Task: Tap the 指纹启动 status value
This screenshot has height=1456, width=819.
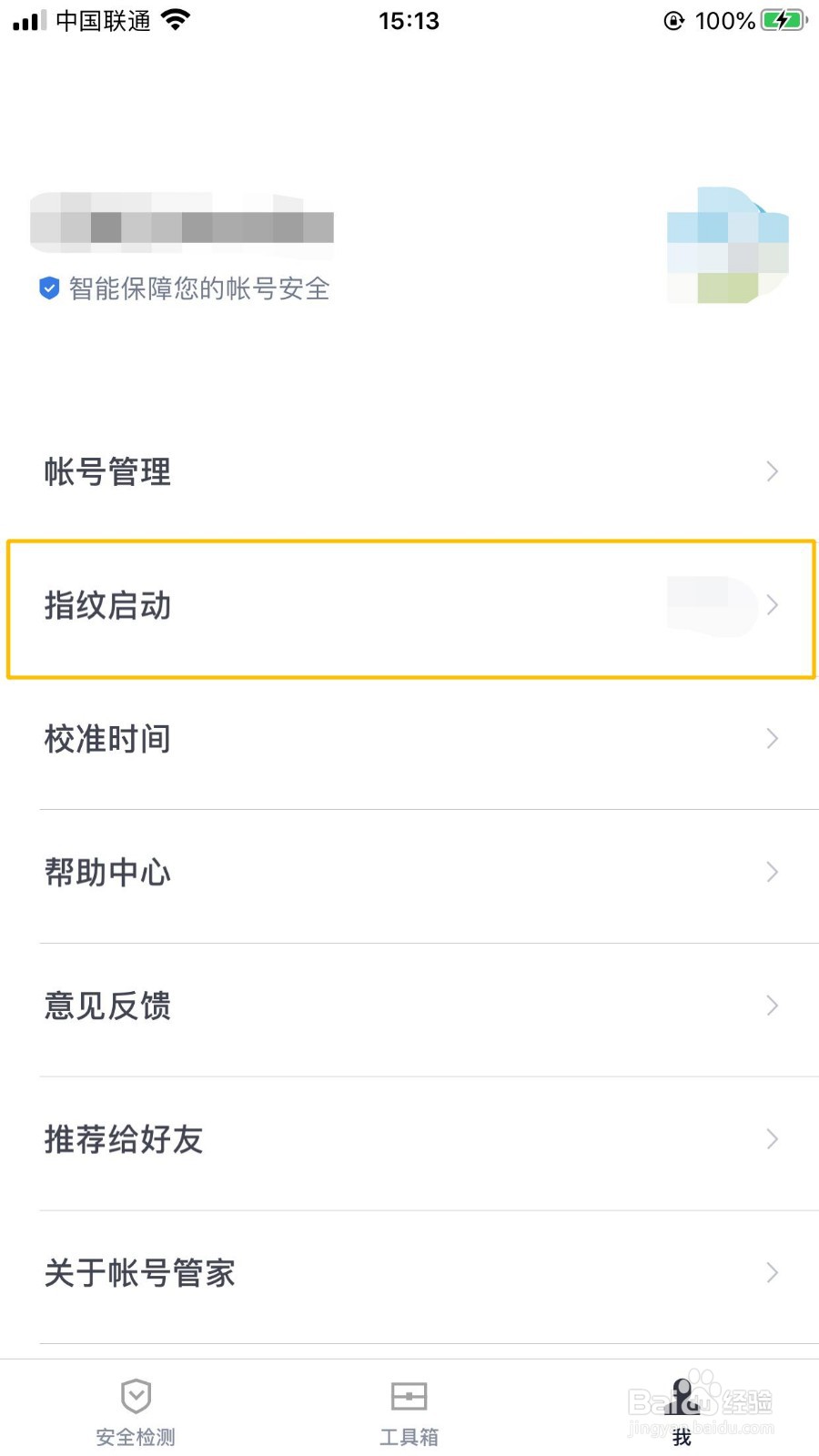Action: (x=712, y=605)
